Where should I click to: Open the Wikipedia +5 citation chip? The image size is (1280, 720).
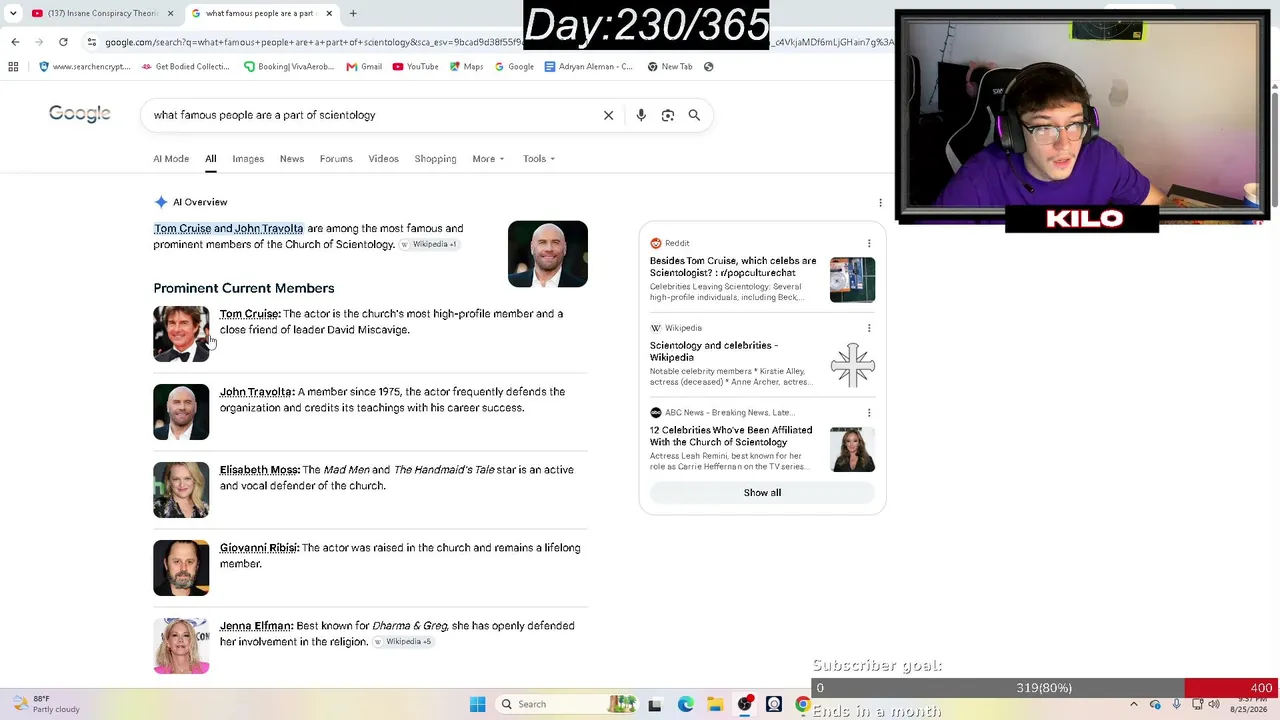click(x=404, y=642)
